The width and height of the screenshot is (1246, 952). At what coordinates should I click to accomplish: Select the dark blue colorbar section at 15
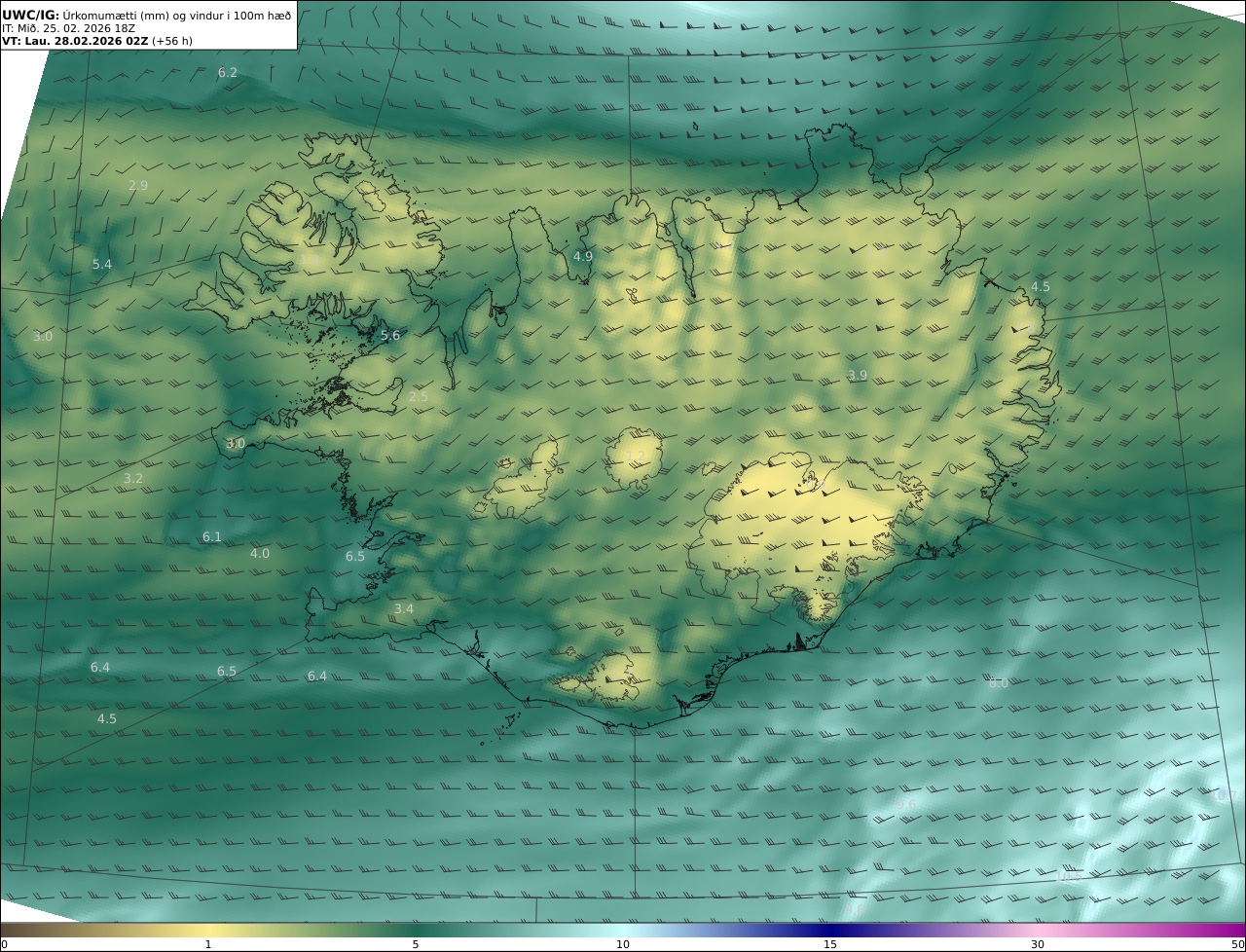(x=830, y=930)
